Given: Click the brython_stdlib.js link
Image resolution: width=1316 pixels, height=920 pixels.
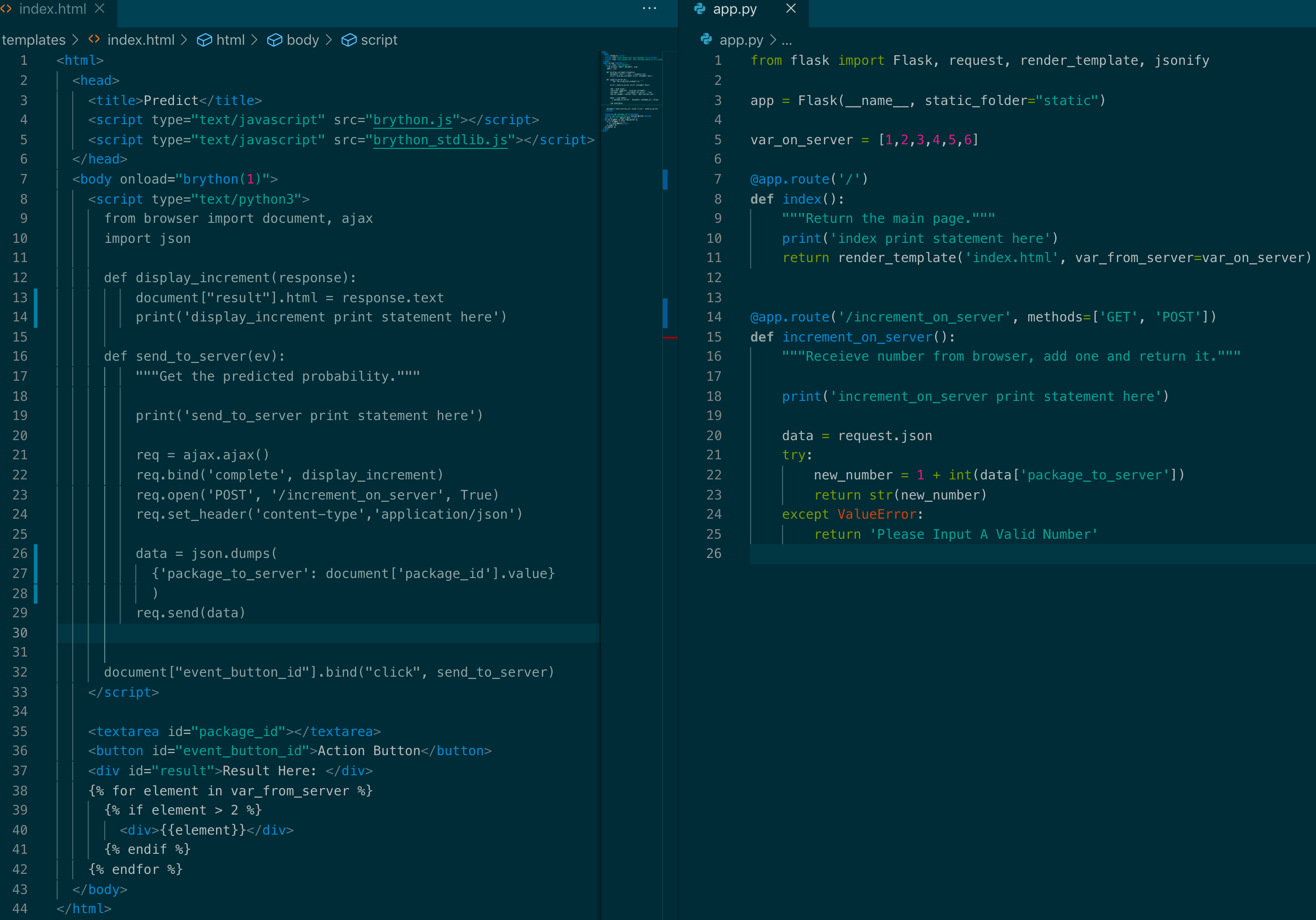Looking at the screenshot, I should (440, 140).
